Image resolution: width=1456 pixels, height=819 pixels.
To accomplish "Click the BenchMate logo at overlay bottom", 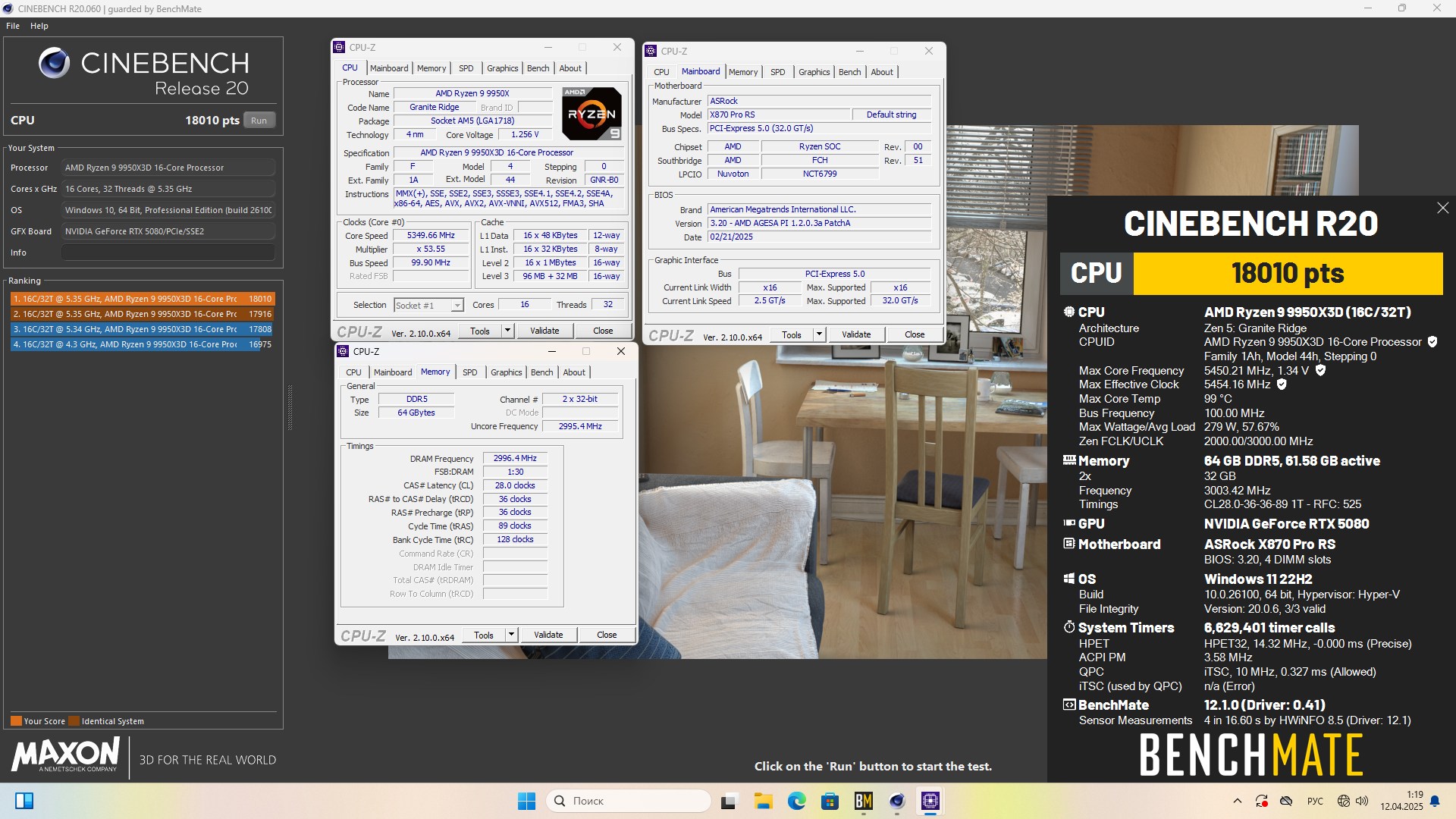I will pos(1251,755).
